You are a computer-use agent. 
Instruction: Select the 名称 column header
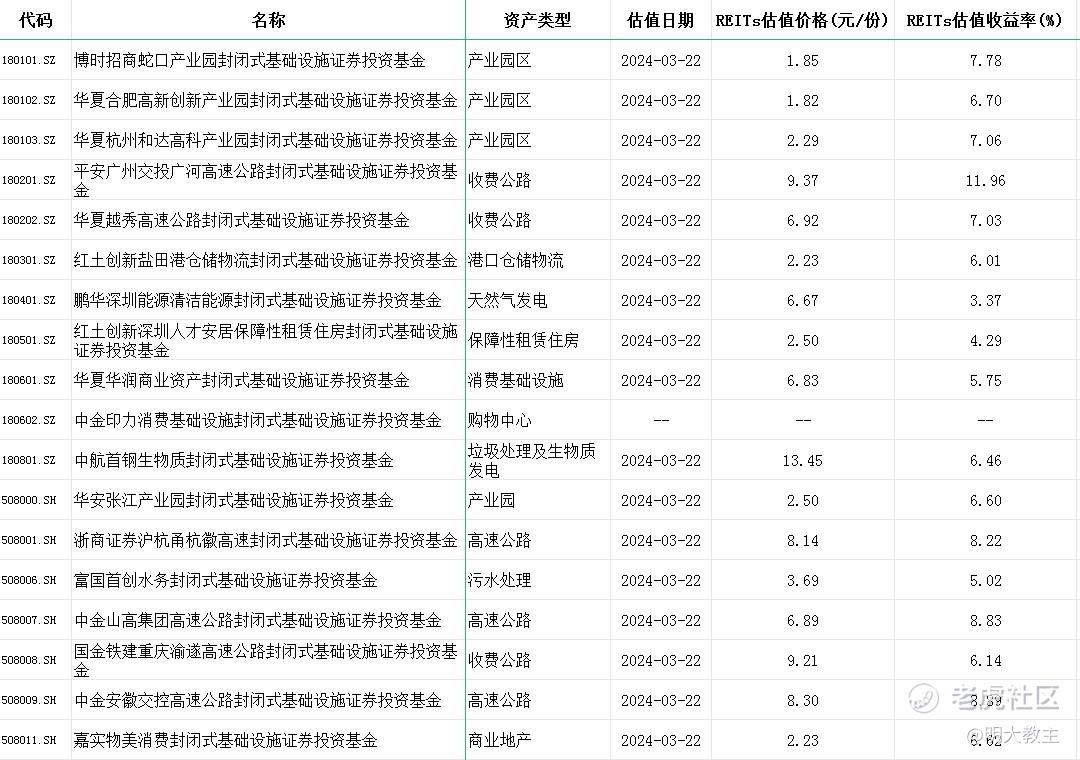(x=268, y=20)
